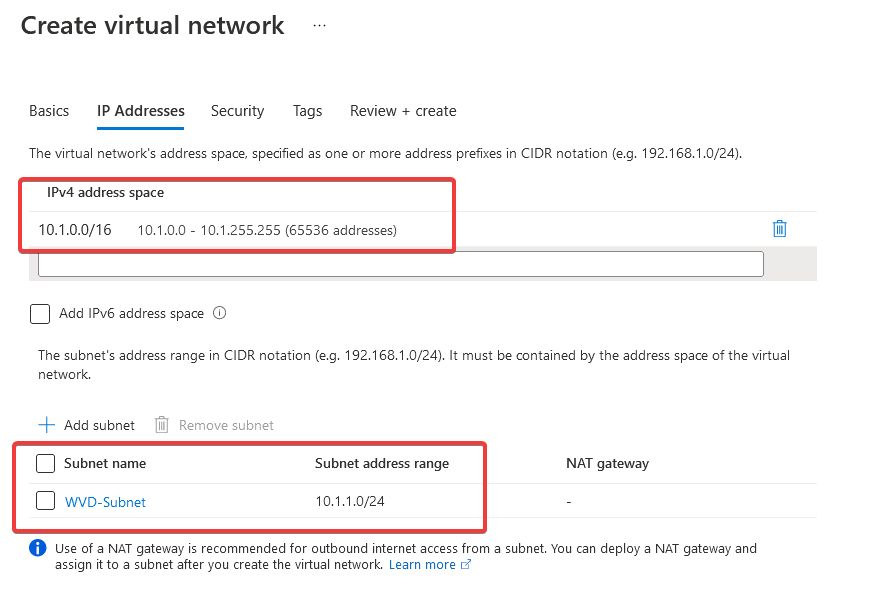Click the NAT gateway dash value for WVD-Subnet
Image resolution: width=880 pixels, height=603 pixels.
tap(569, 502)
